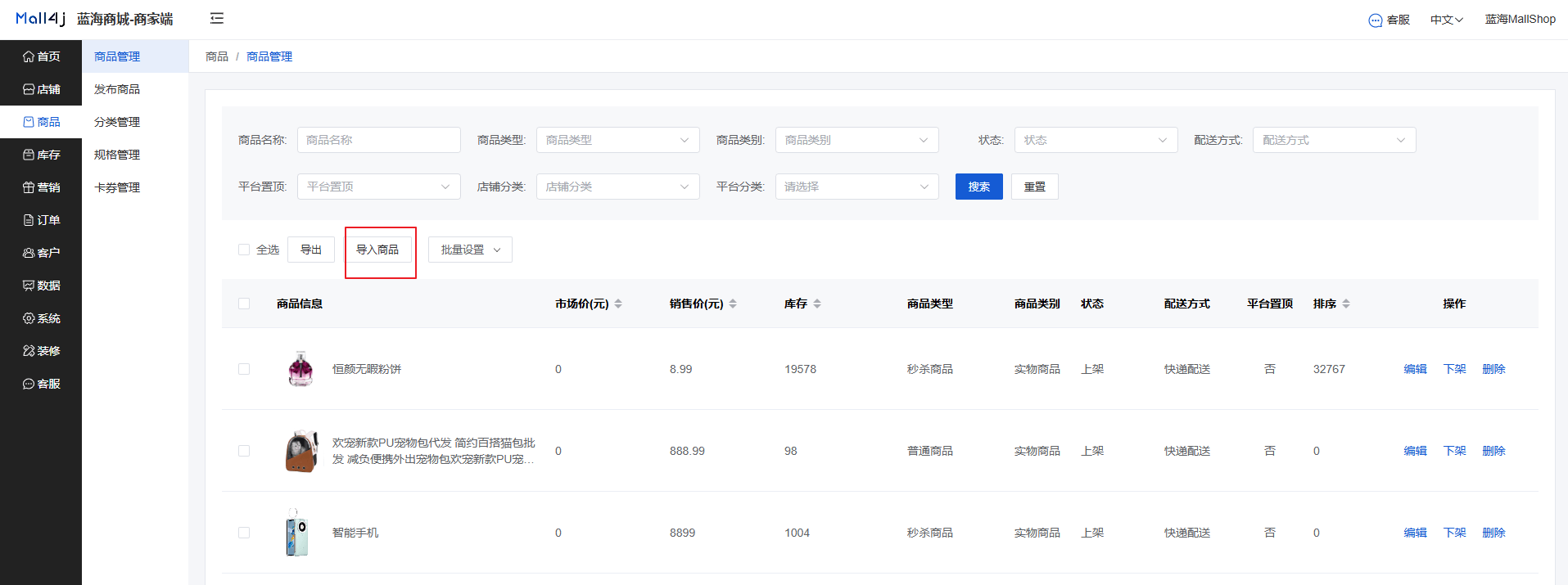Open 客户 customers in sidebar

(41, 253)
